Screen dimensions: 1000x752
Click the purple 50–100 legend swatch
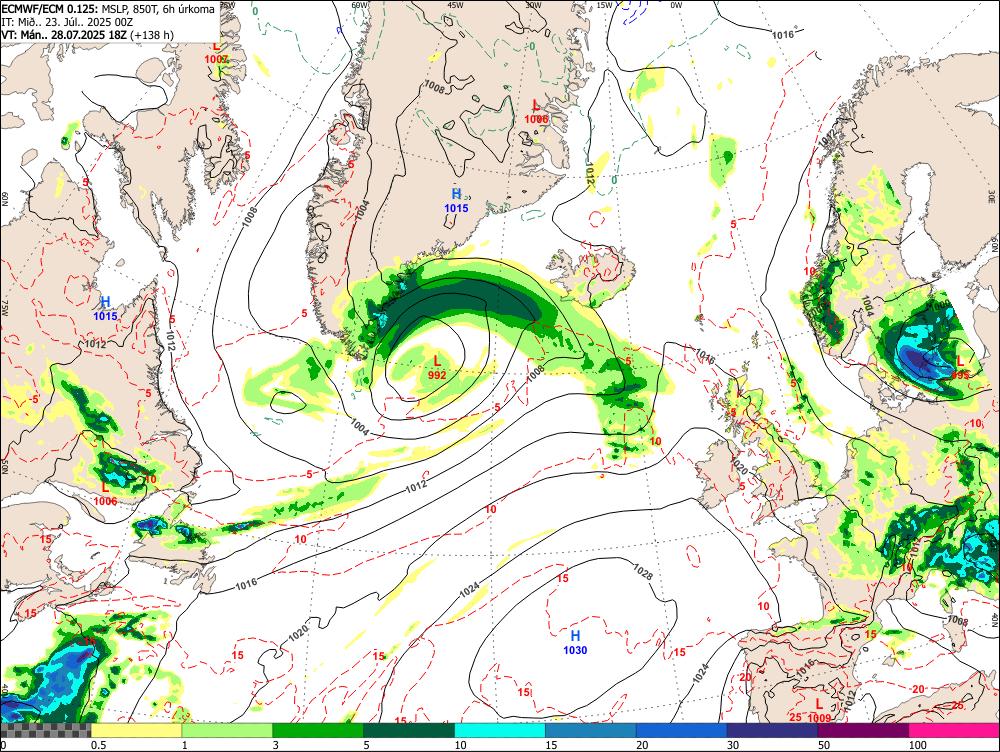coord(864,730)
